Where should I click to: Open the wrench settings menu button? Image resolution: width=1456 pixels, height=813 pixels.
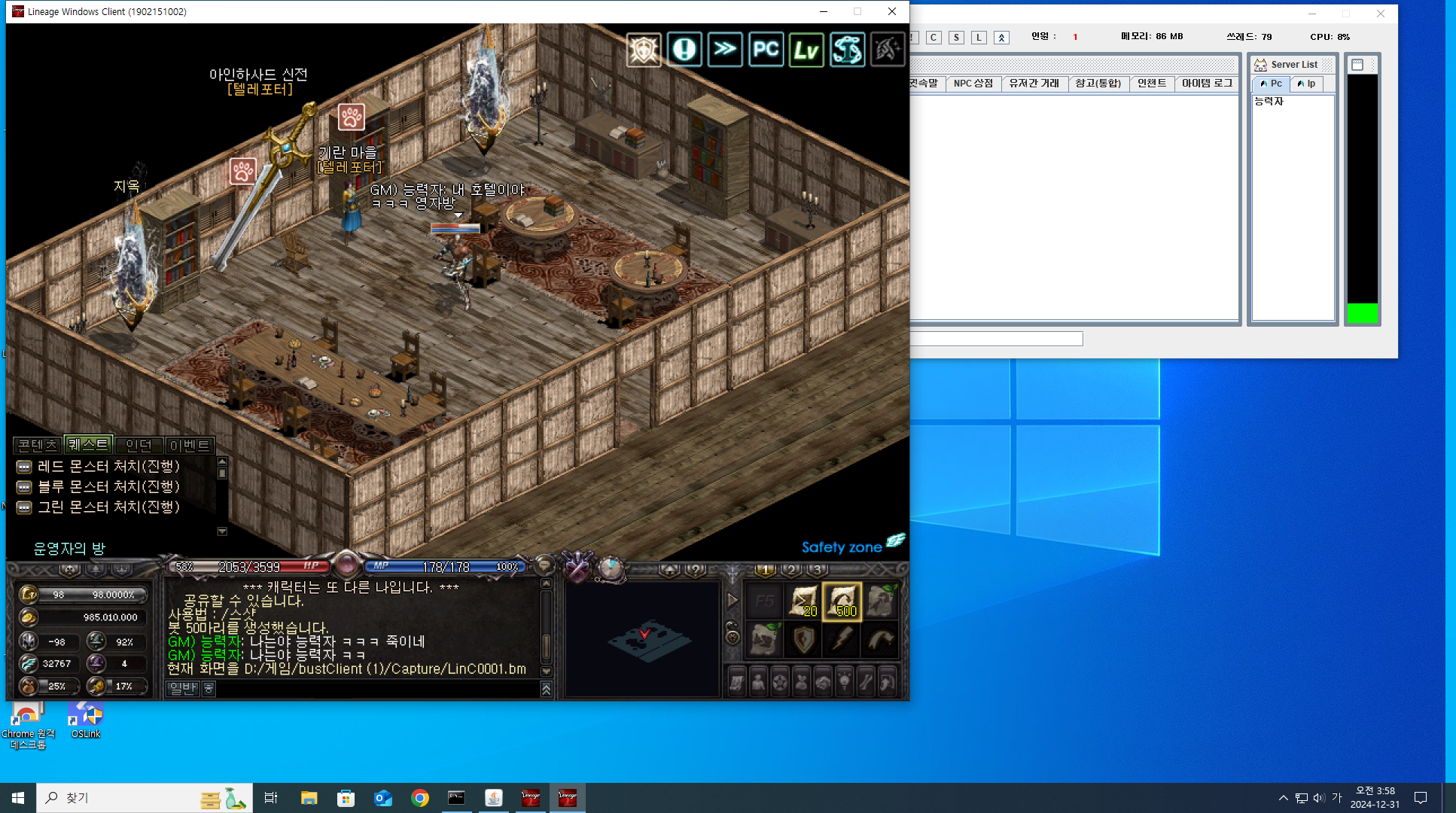(866, 683)
